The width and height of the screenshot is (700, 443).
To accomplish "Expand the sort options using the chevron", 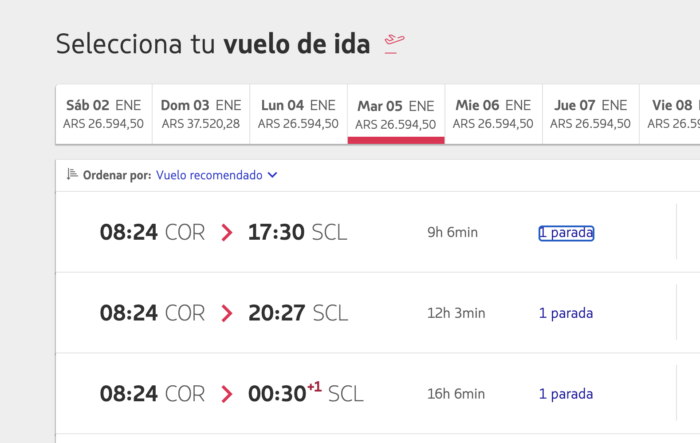I will 273,175.
